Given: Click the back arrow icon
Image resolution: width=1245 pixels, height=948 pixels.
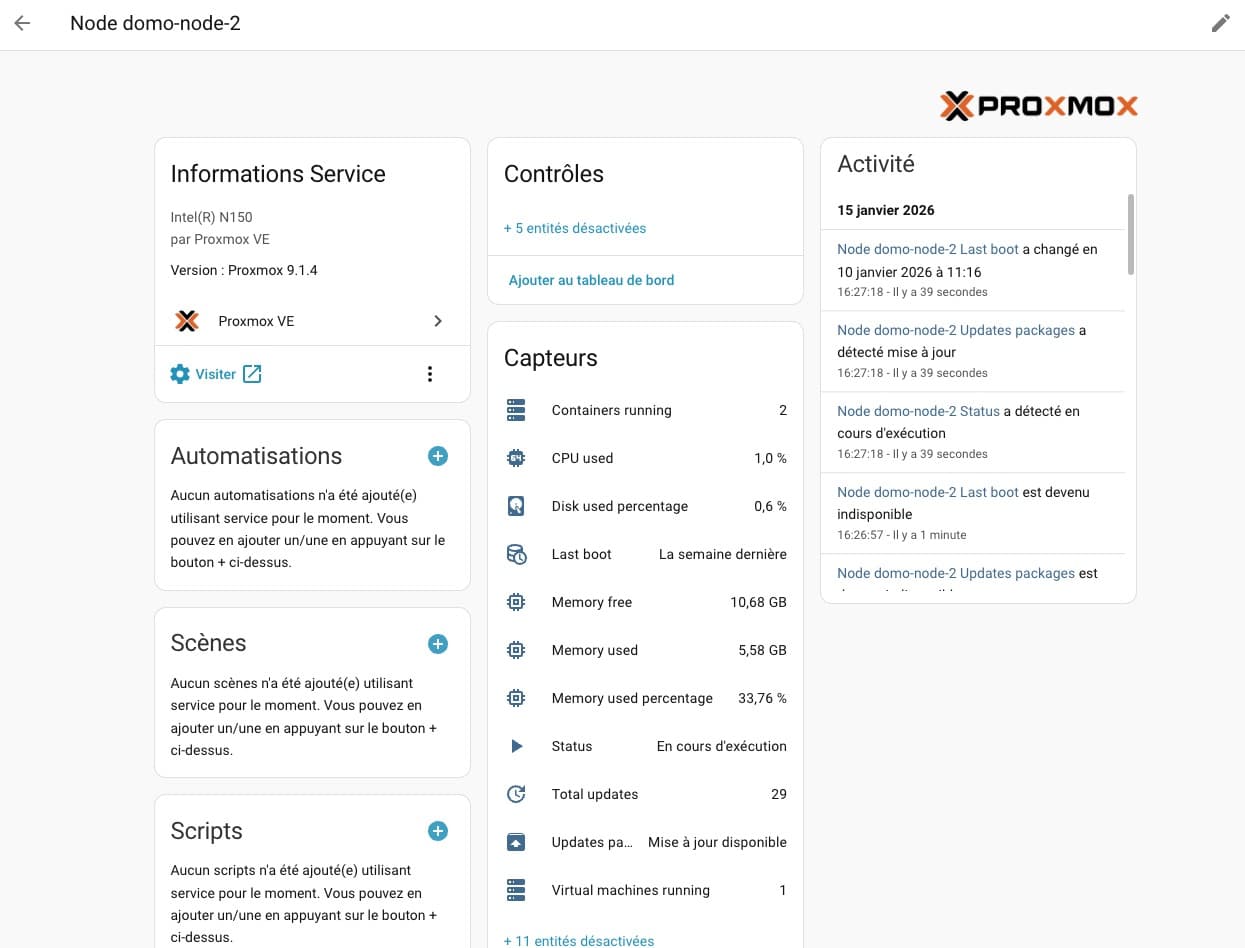Looking at the screenshot, I should (22, 23).
